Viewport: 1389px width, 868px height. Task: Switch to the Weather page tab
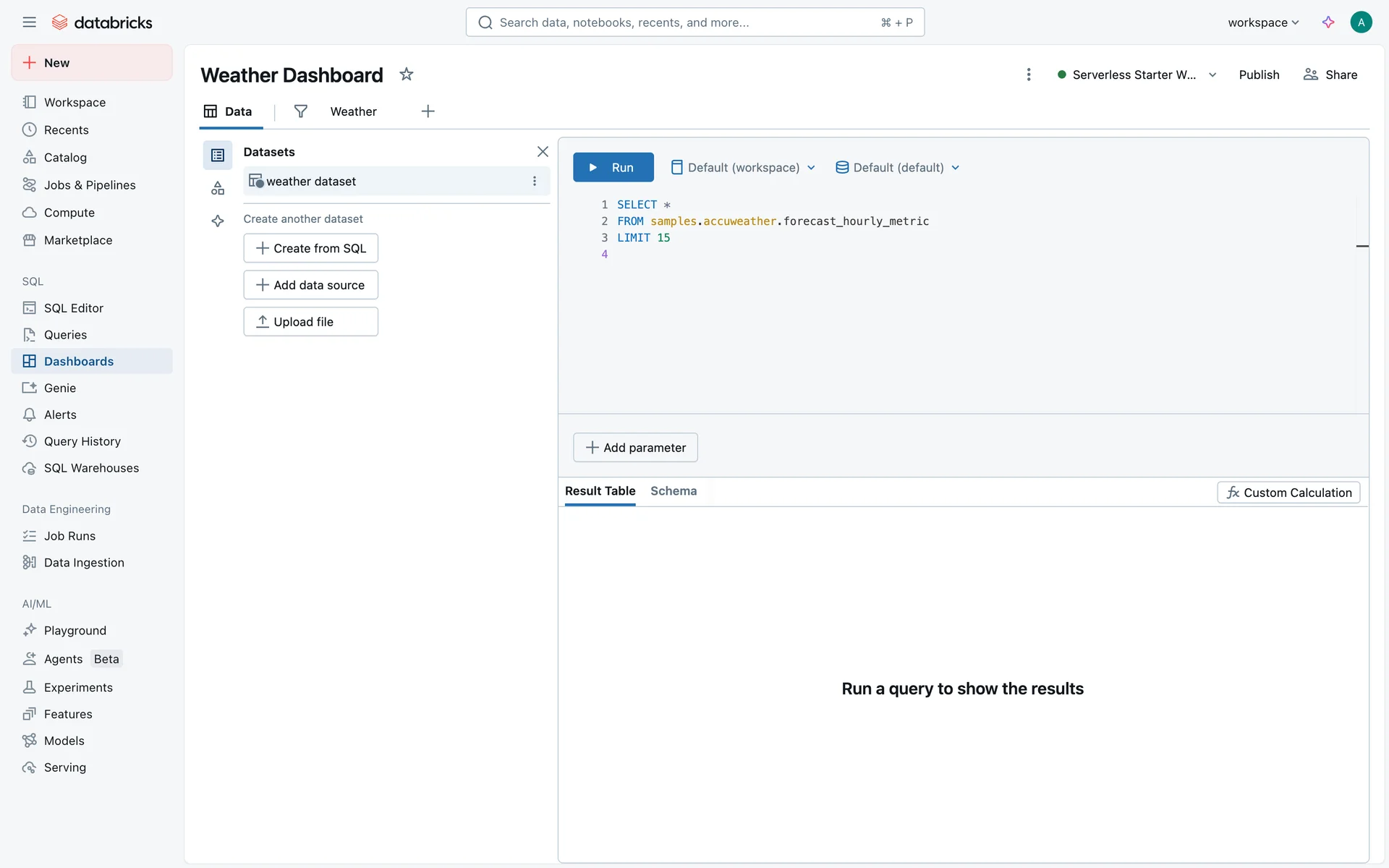pyautogui.click(x=353, y=111)
